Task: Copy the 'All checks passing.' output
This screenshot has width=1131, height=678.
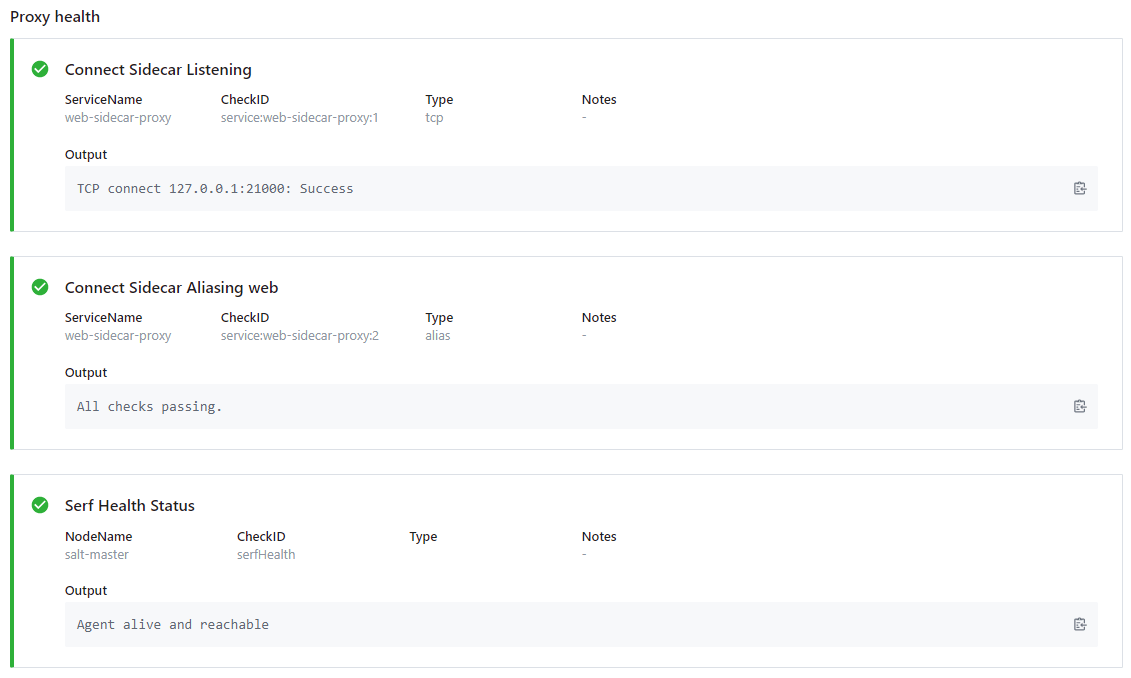Action: click(1080, 406)
